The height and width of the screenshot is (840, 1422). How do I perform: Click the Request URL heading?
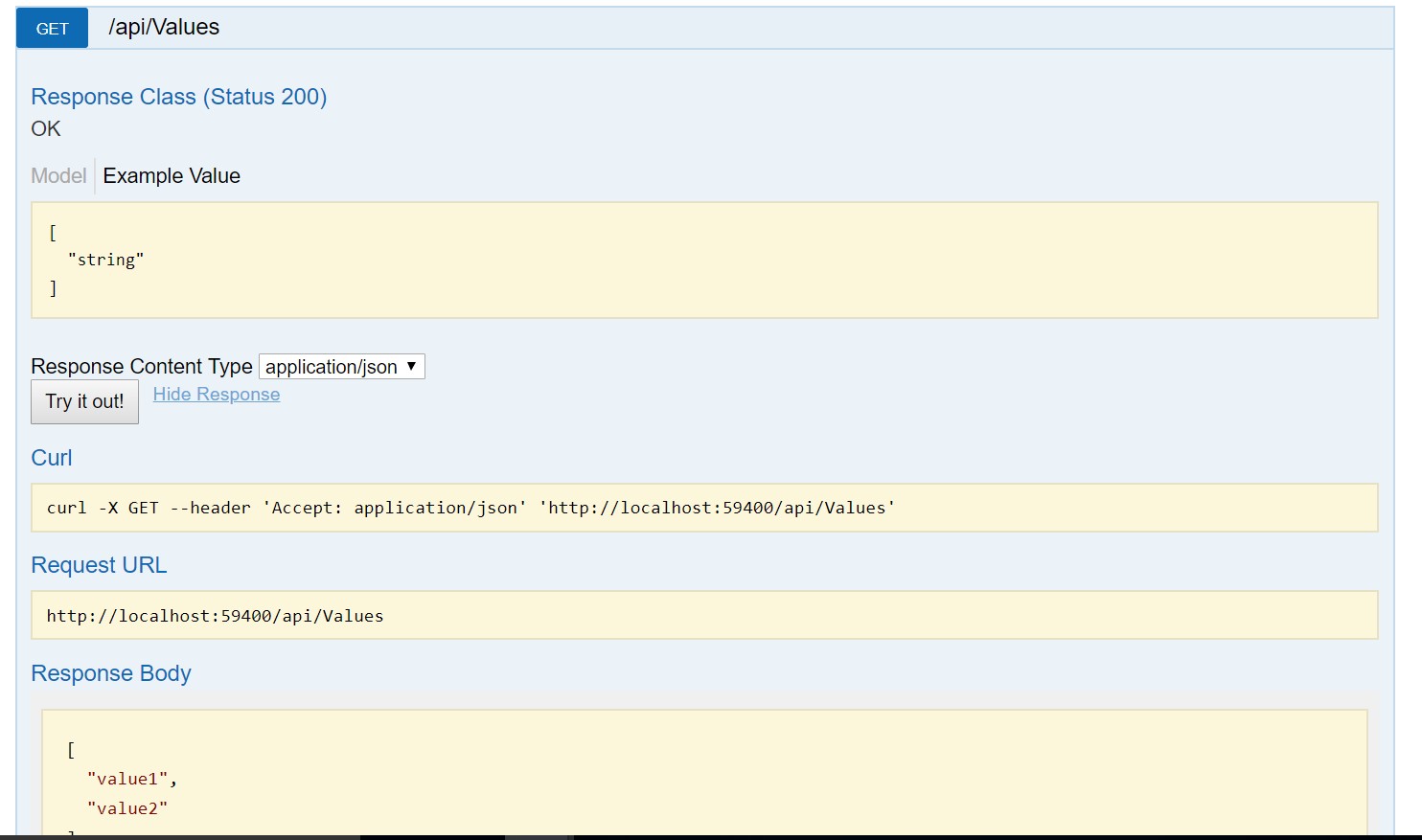click(x=99, y=565)
